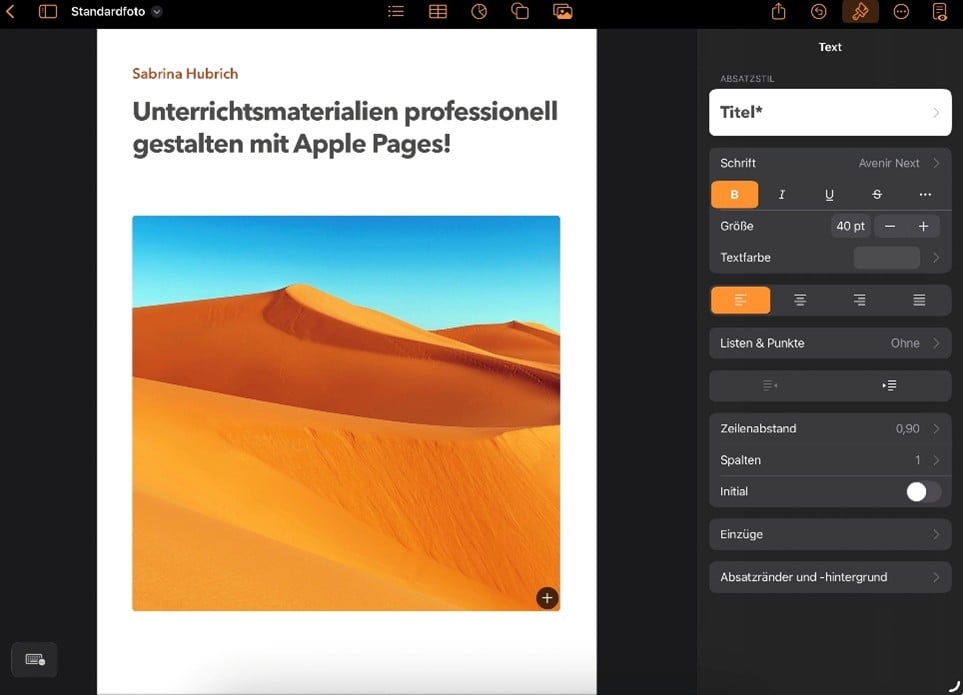
Task: Toggle bold formatting
Action: click(734, 195)
